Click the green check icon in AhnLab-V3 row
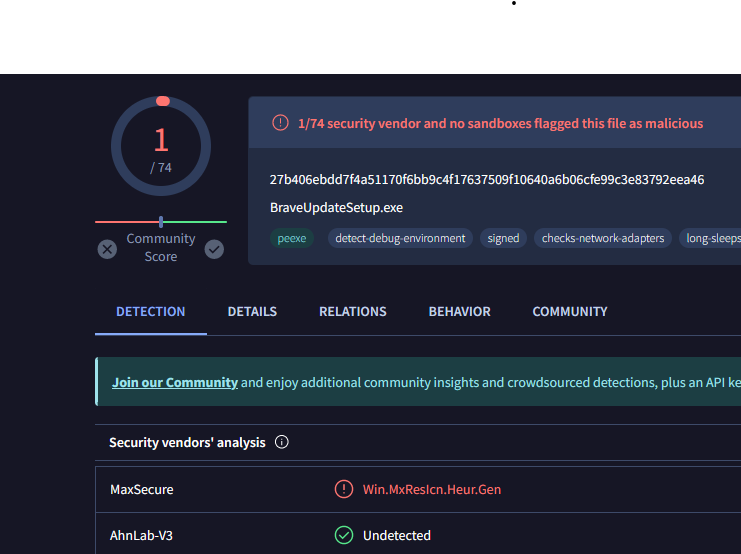Viewport: 741px width, 554px height. [x=344, y=535]
